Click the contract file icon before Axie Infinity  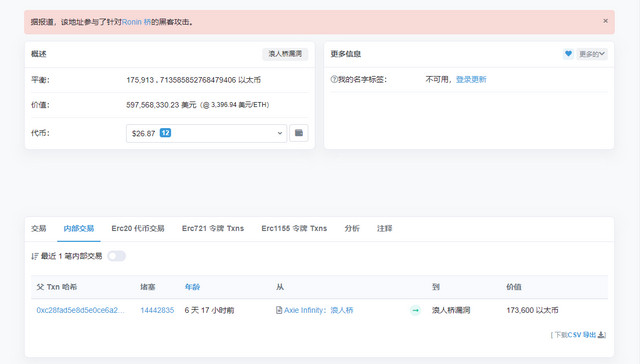tap(279, 310)
